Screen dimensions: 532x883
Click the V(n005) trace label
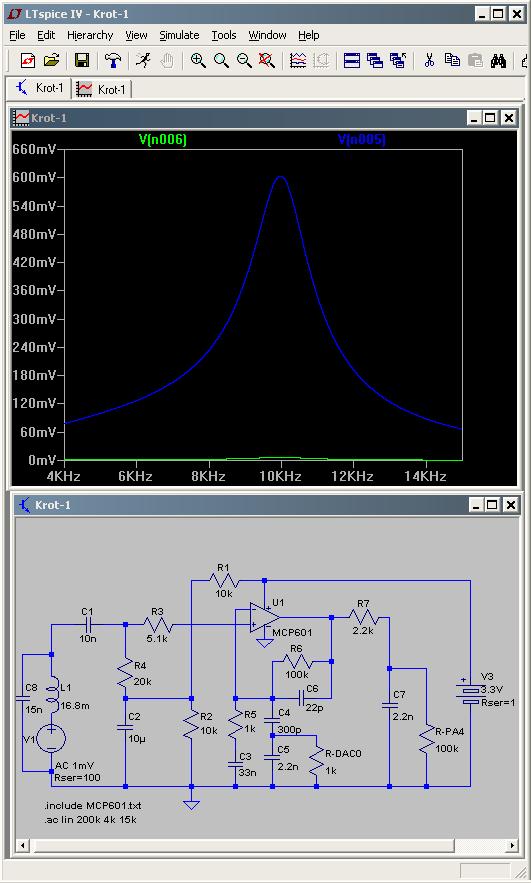[x=362, y=140]
